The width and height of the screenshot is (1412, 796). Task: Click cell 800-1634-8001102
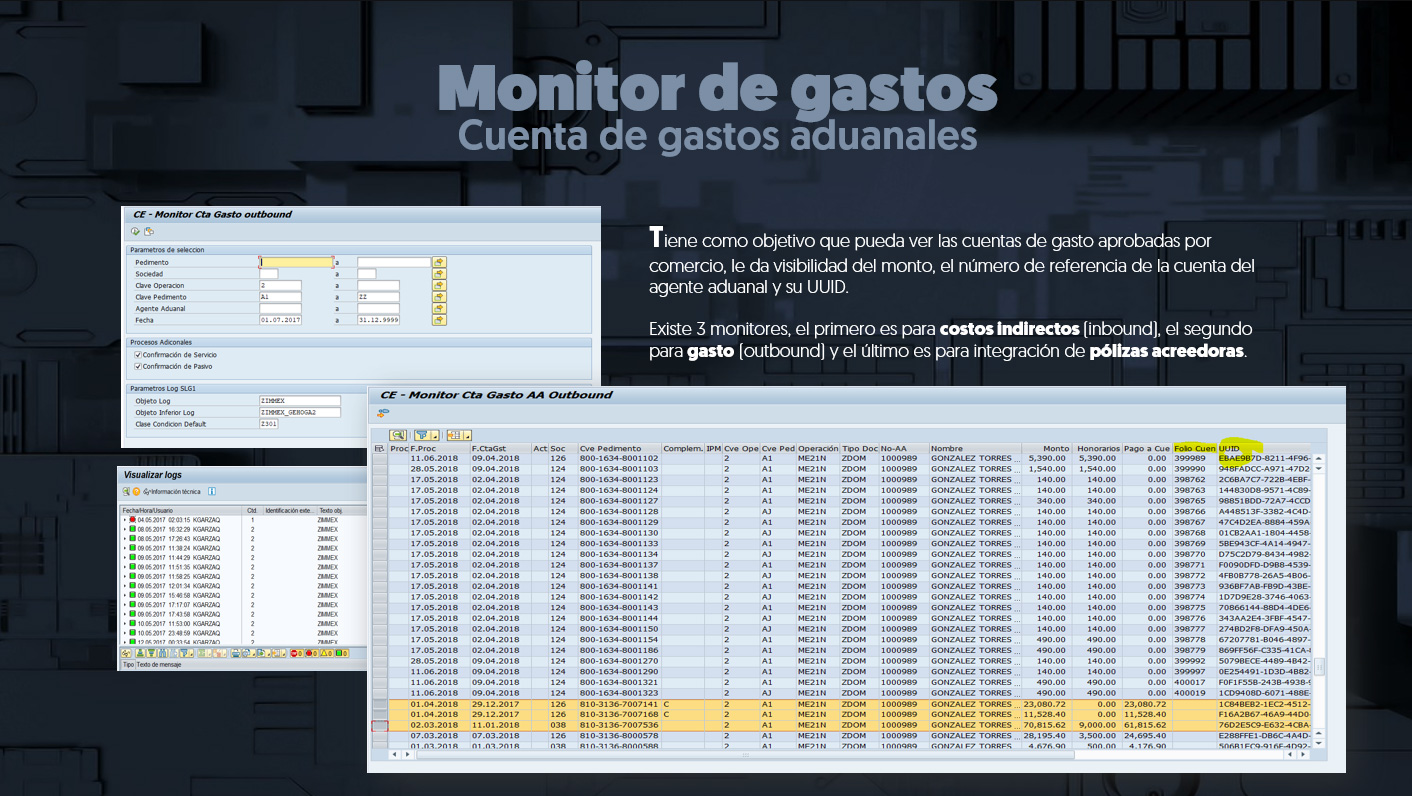coord(619,458)
